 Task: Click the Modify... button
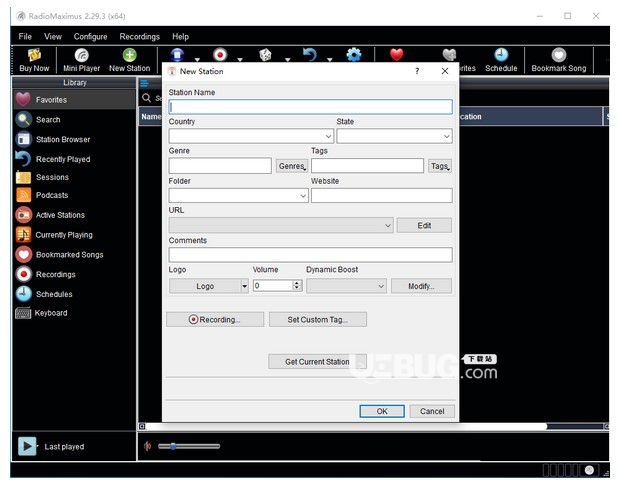click(421, 286)
